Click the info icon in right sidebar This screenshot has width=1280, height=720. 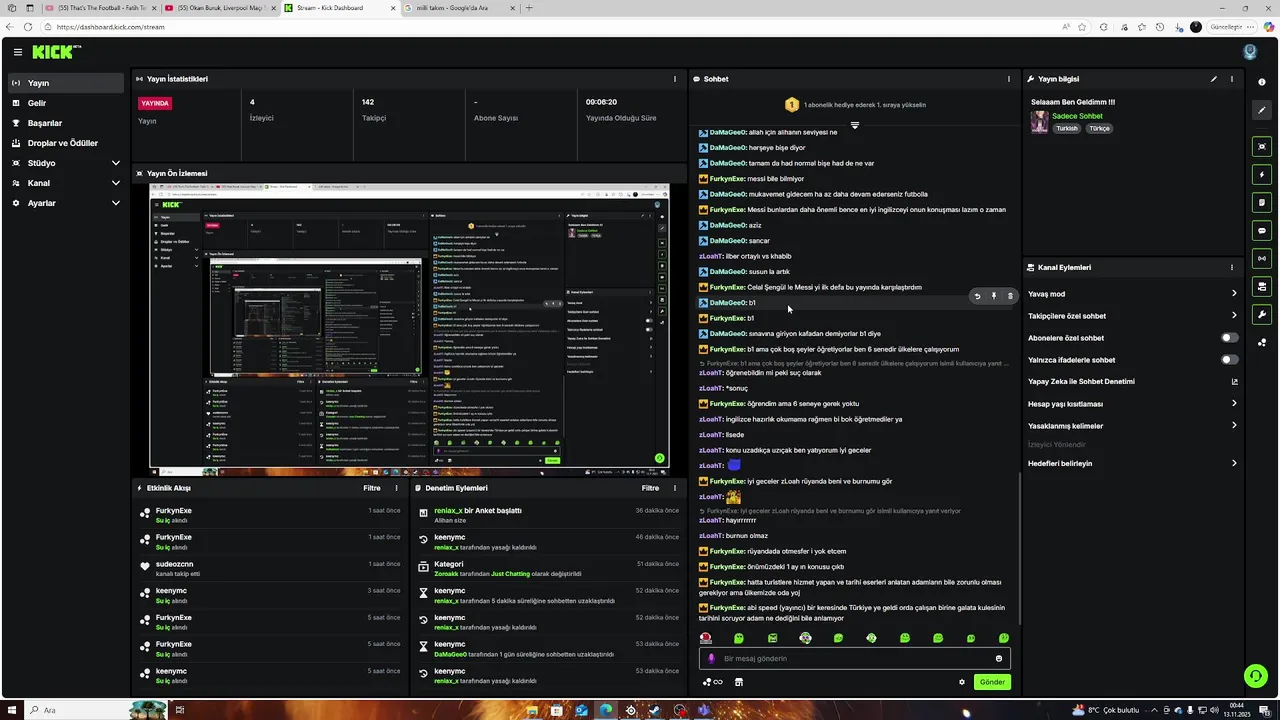[1262, 82]
